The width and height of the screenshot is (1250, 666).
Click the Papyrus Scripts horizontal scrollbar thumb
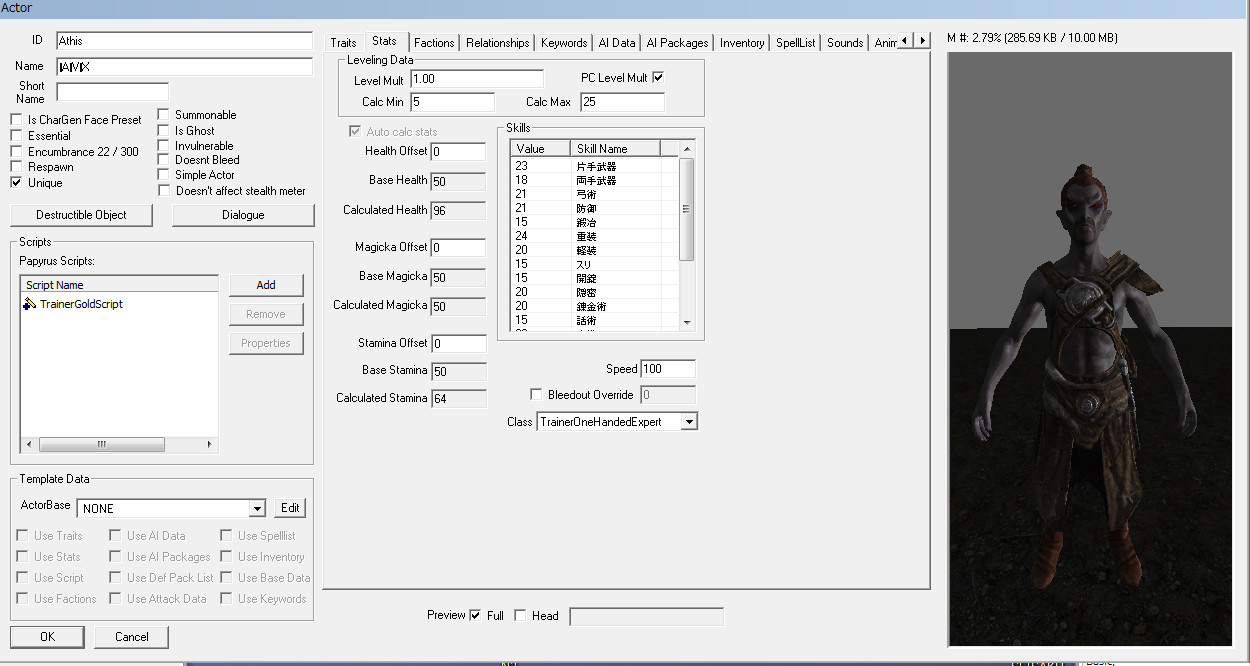tap(101, 445)
